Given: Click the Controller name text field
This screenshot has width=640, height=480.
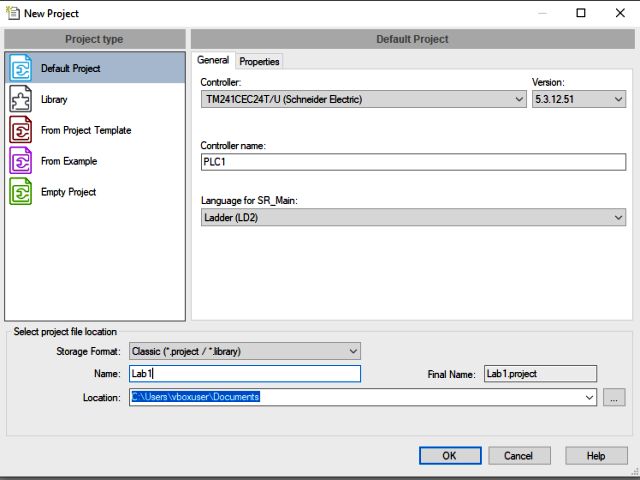Looking at the screenshot, I should point(412,162).
